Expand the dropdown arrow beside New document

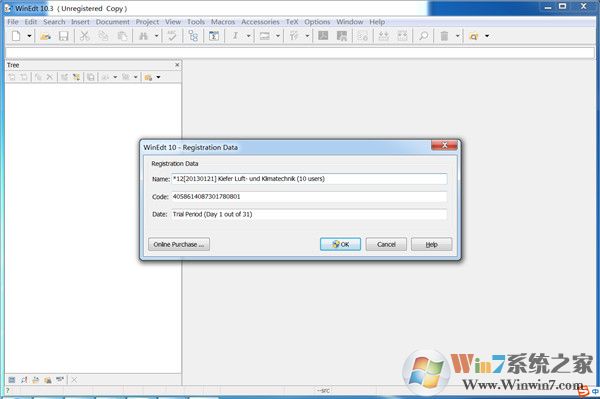click(29, 36)
